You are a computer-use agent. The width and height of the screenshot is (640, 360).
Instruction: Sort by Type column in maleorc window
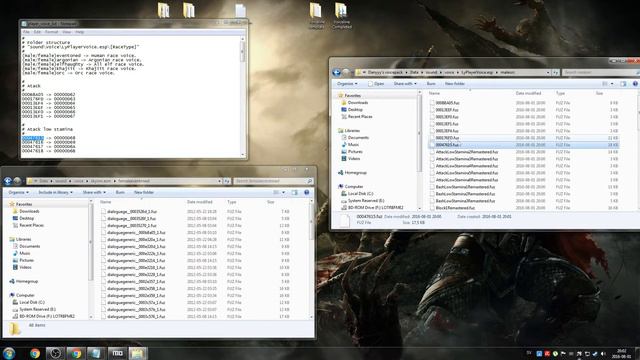560,93
